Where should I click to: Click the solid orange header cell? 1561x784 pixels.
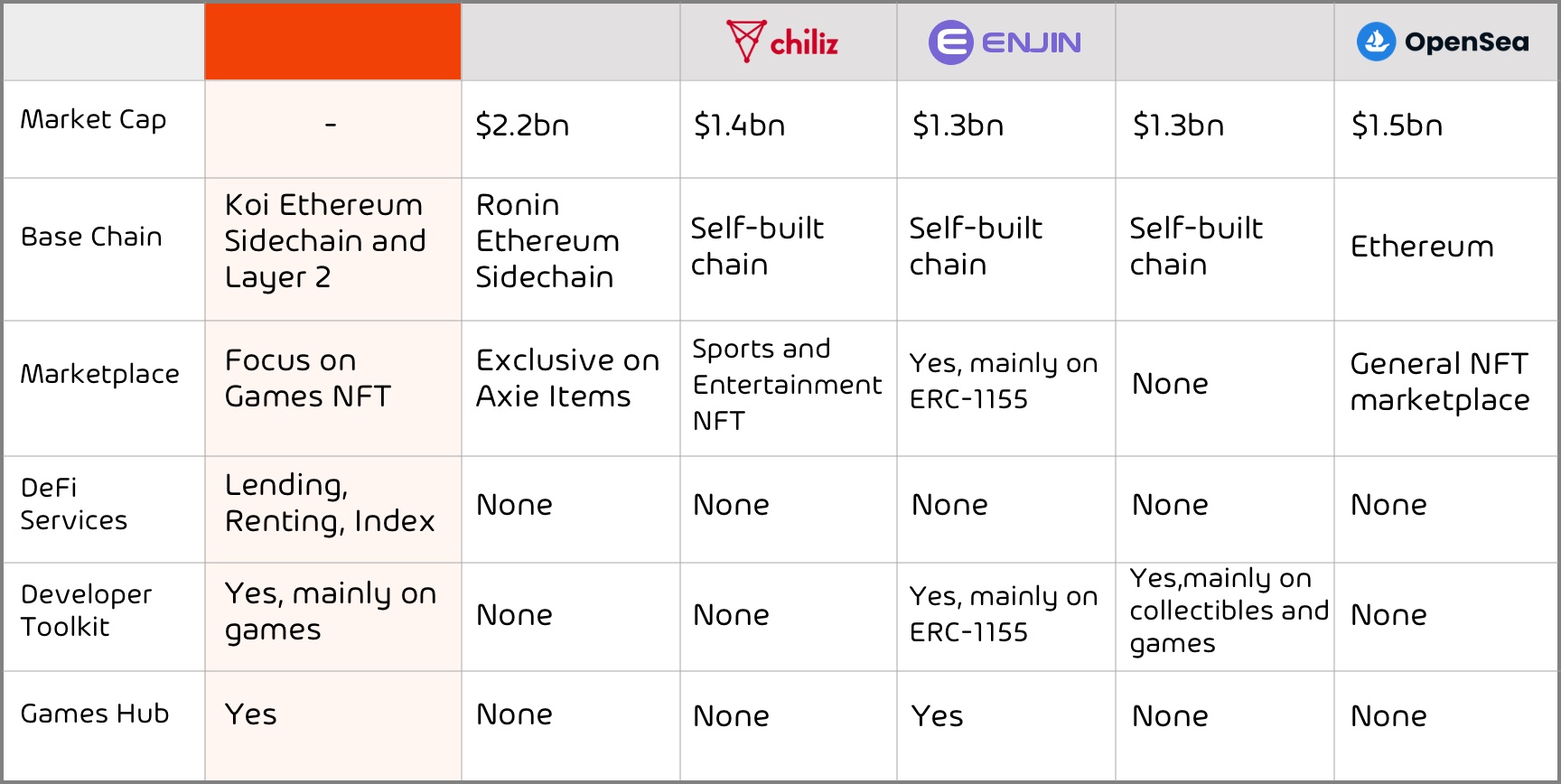point(332,42)
